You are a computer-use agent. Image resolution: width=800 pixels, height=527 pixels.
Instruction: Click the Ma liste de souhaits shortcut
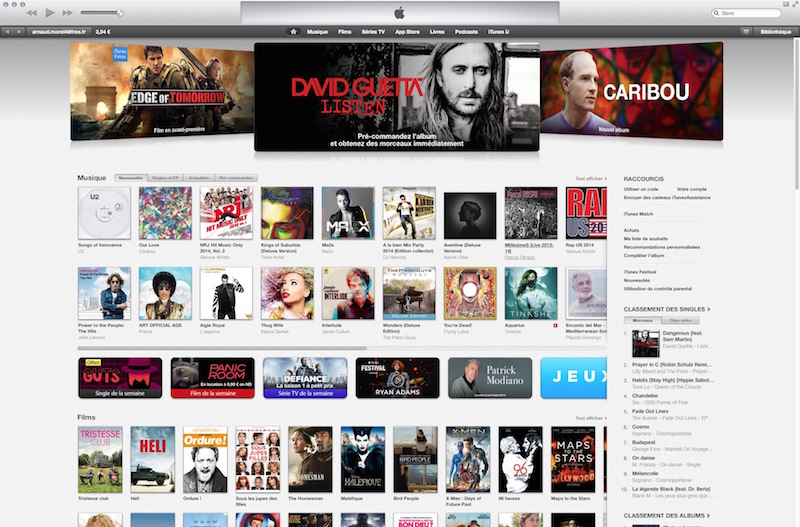point(645,239)
